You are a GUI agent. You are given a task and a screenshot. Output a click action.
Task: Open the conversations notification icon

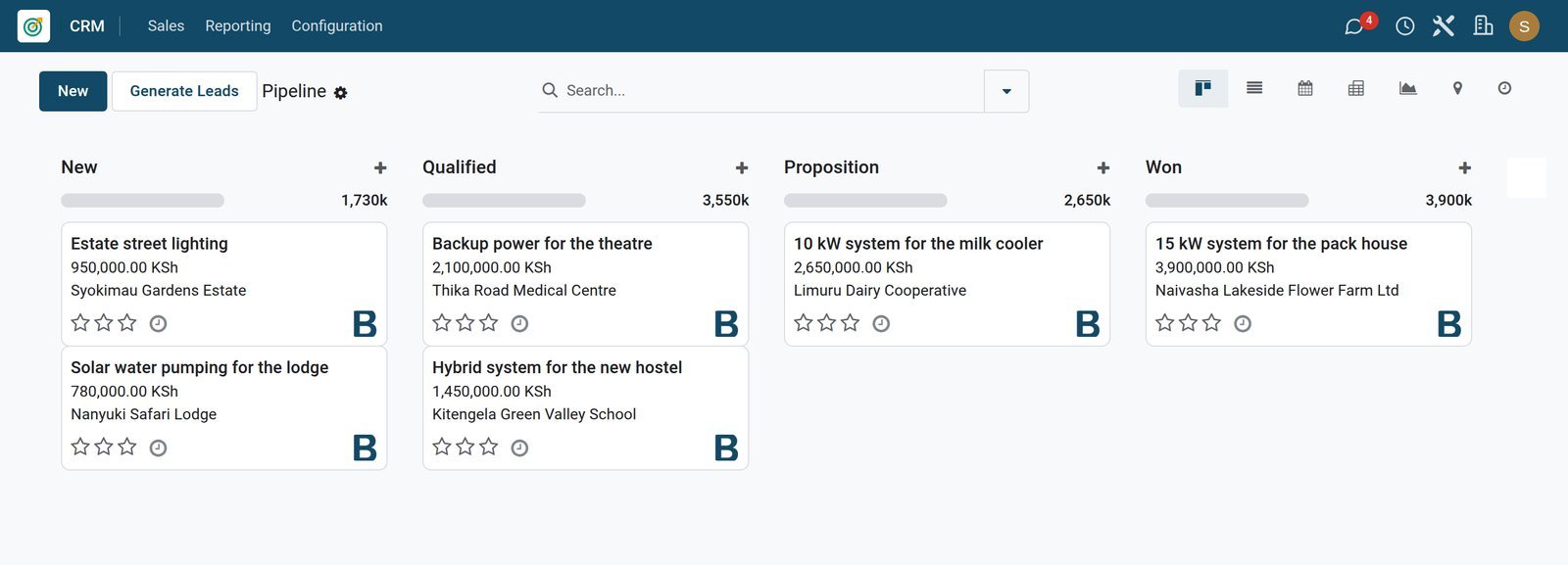pos(1354,26)
